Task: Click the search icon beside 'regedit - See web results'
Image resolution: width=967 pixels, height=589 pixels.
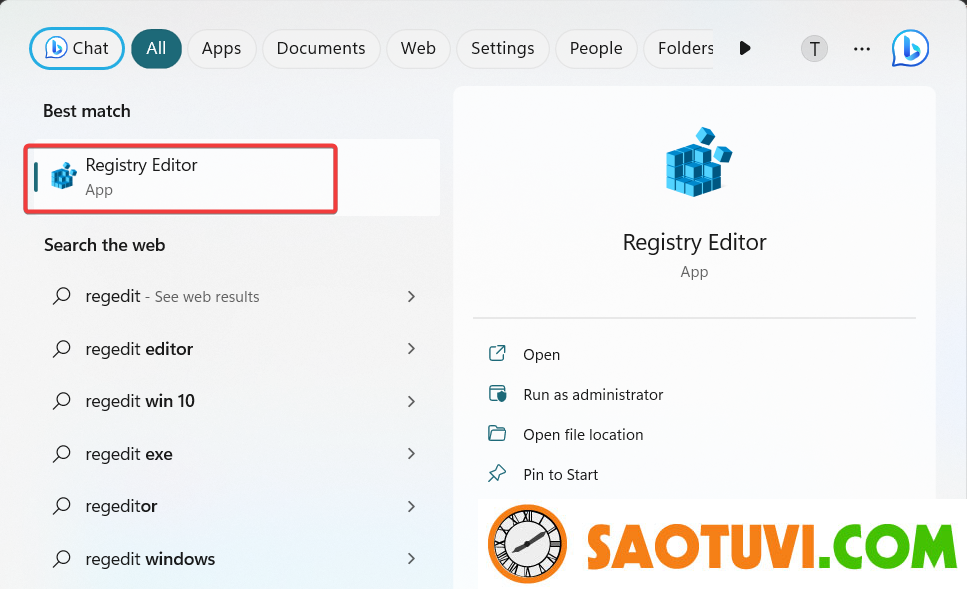Action: coord(62,297)
